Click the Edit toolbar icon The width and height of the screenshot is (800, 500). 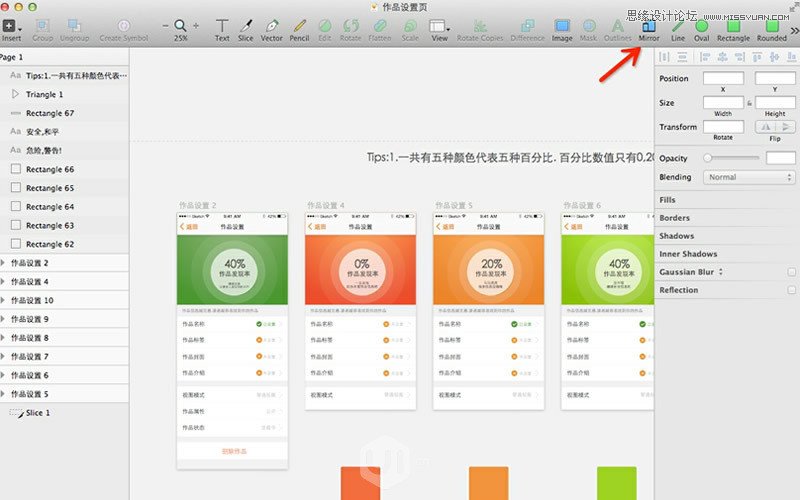(x=324, y=26)
